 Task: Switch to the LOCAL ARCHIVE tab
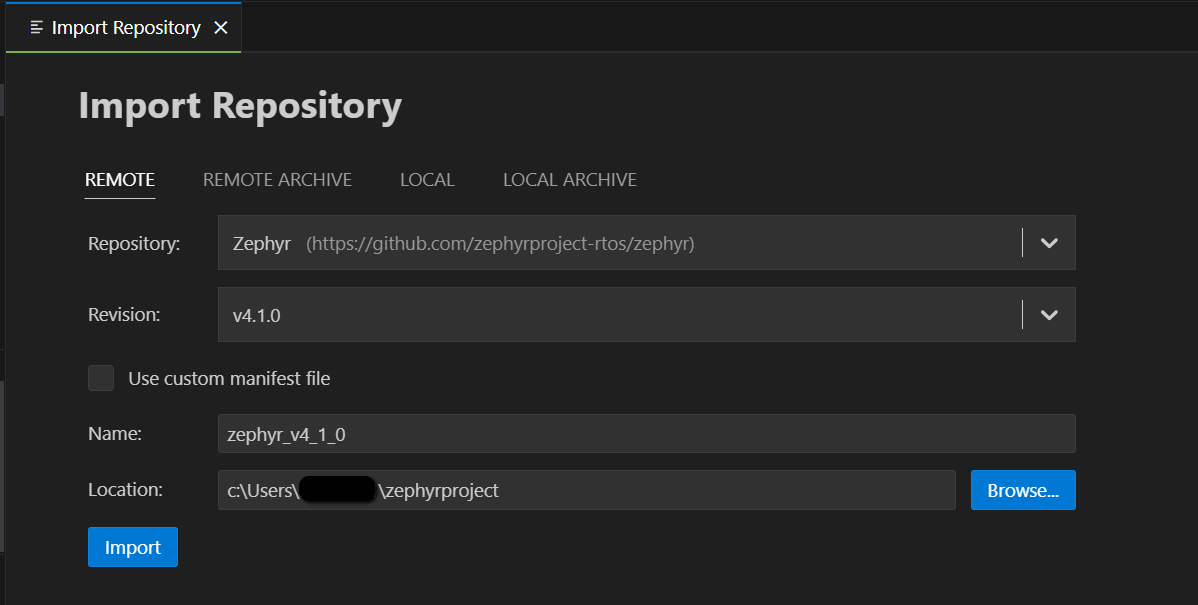(569, 180)
